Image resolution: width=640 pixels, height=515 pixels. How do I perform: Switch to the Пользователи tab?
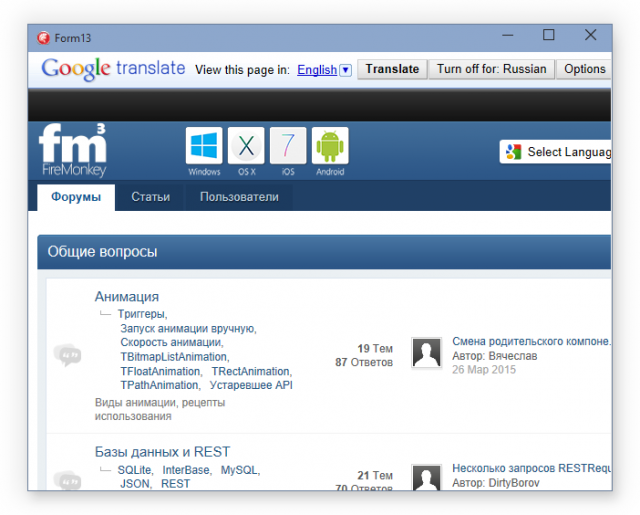pyautogui.click(x=239, y=197)
